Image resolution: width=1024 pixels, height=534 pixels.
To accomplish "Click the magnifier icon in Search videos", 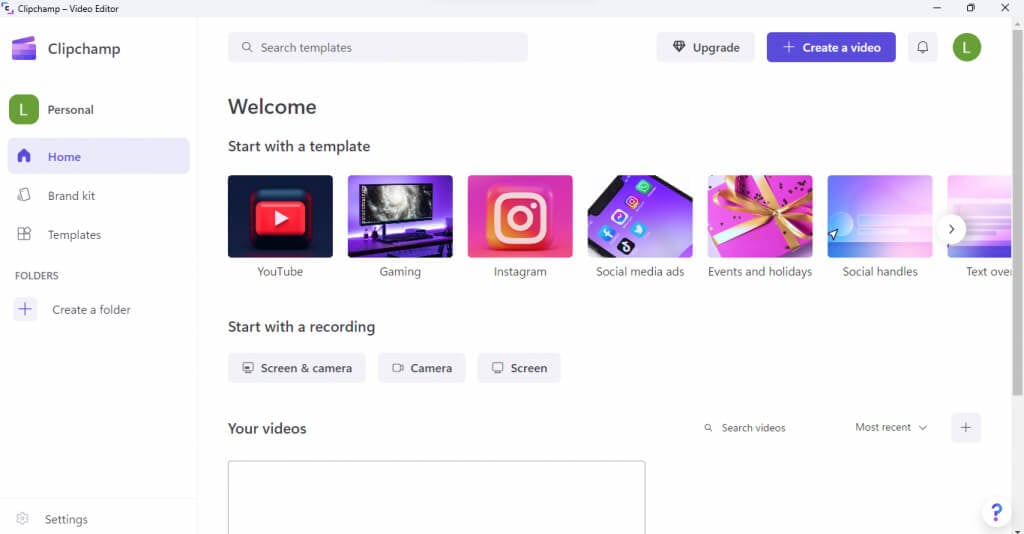I will 708,428.
